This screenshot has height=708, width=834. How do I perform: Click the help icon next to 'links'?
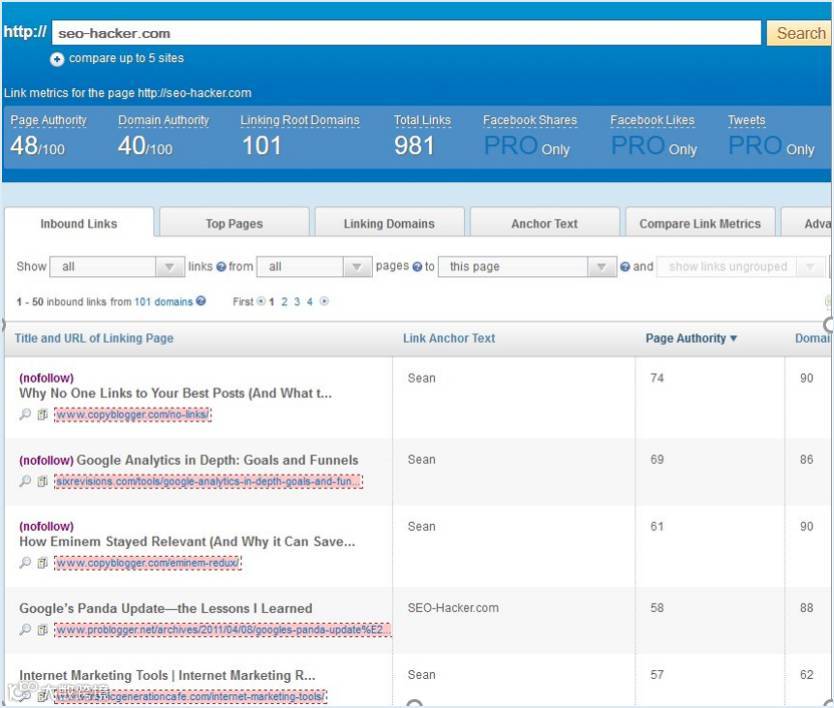tap(221, 267)
